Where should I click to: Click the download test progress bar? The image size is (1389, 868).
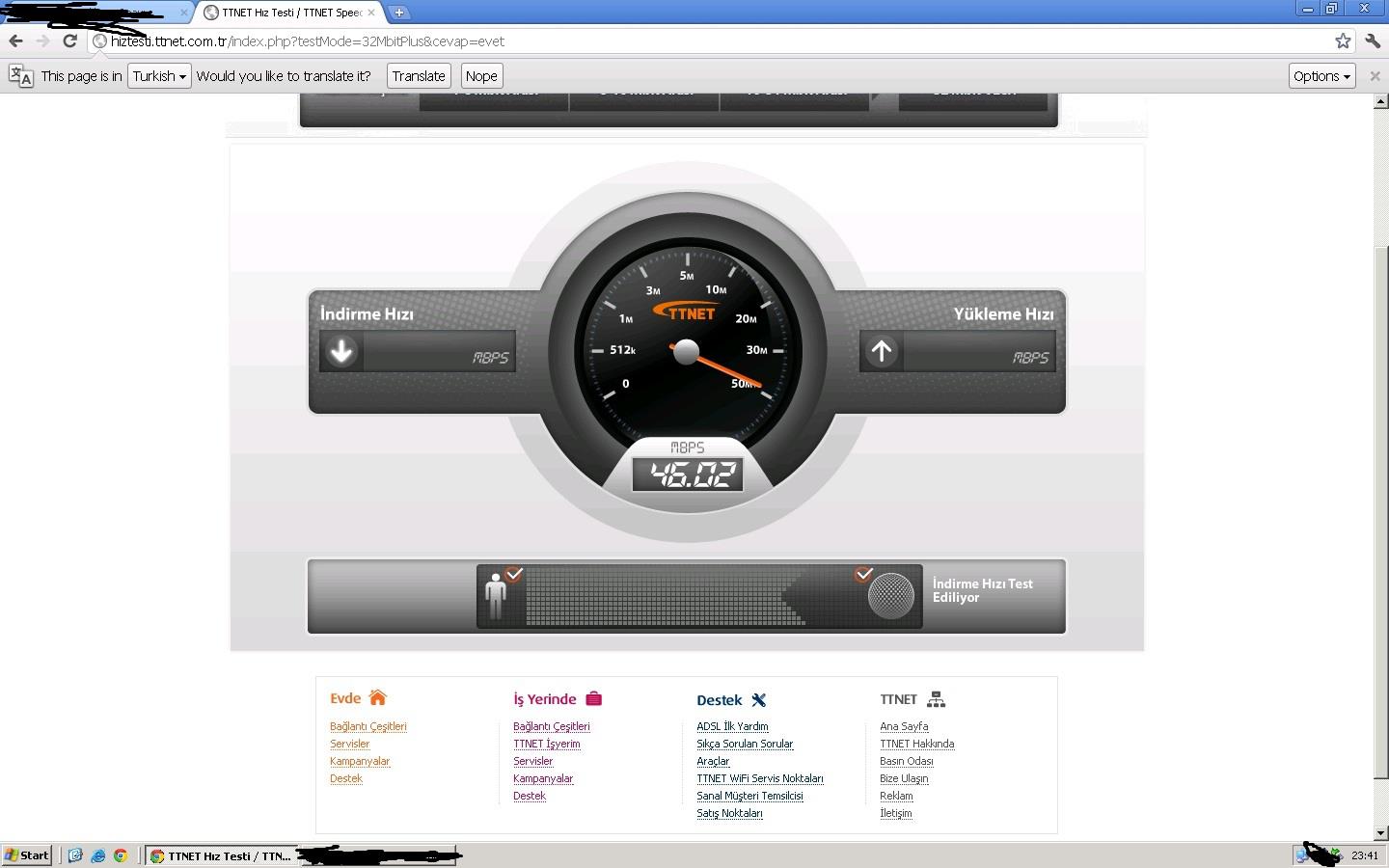click(x=699, y=597)
